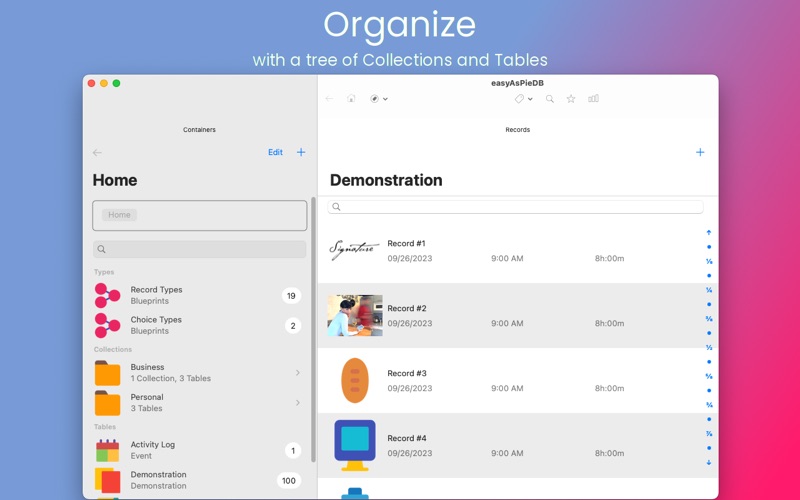Click the Edit button in Containers
Image resolution: width=800 pixels, height=500 pixels.
pyautogui.click(x=275, y=152)
